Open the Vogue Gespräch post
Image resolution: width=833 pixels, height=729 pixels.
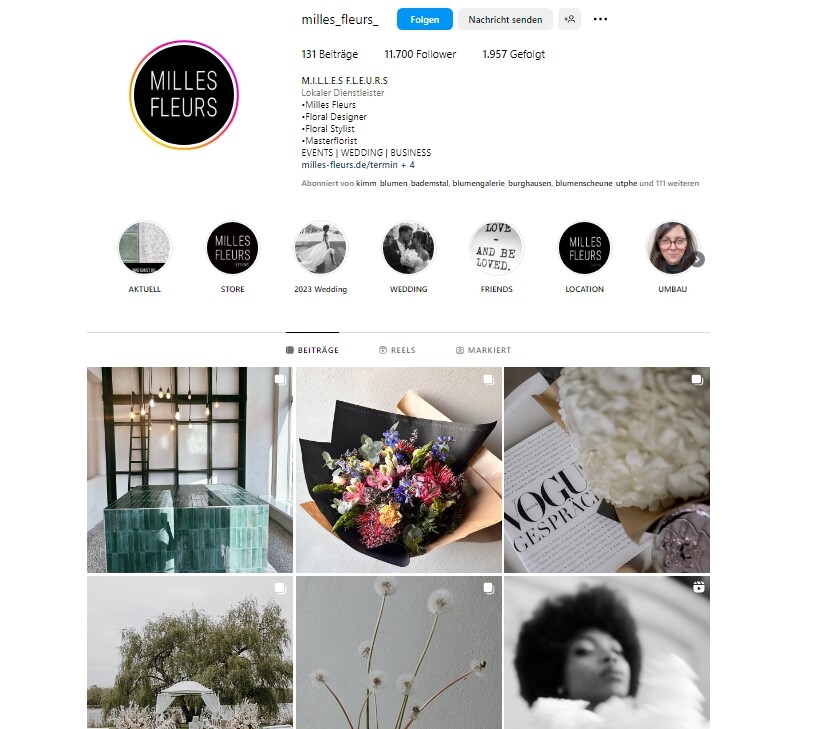607,470
